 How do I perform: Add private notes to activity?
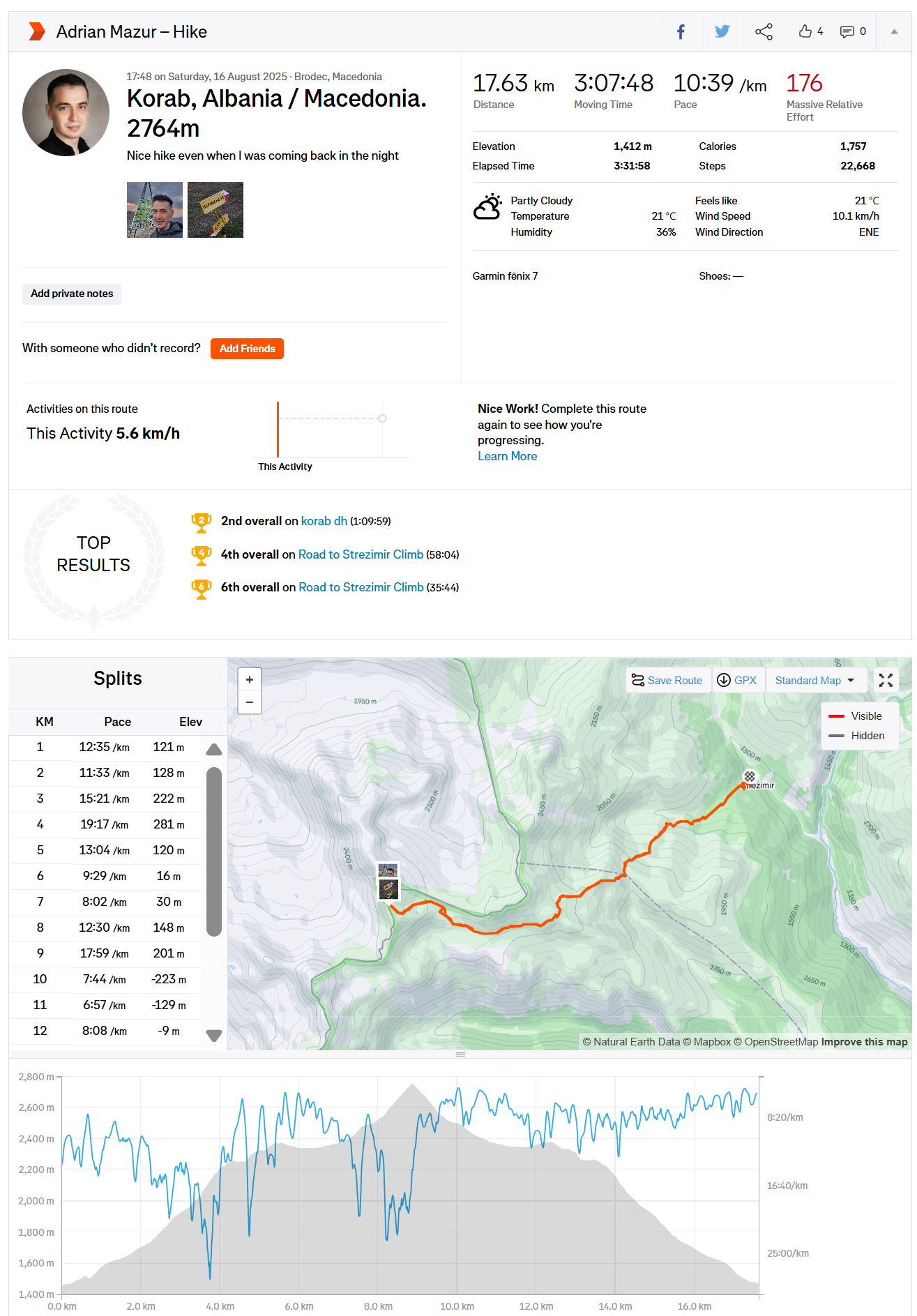click(72, 294)
